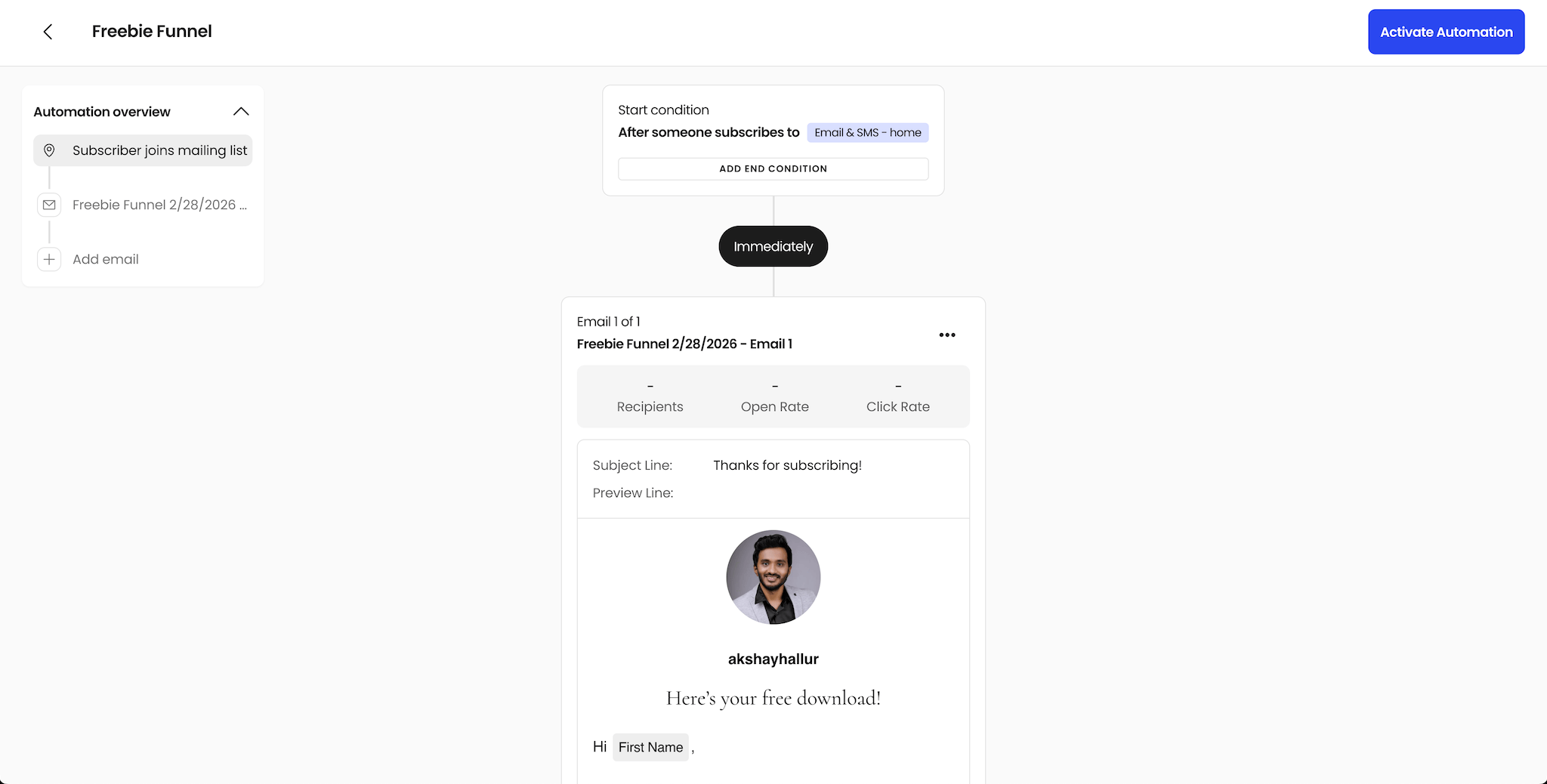Click the Recipients dash metric
The image size is (1547, 784).
click(x=650, y=396)
